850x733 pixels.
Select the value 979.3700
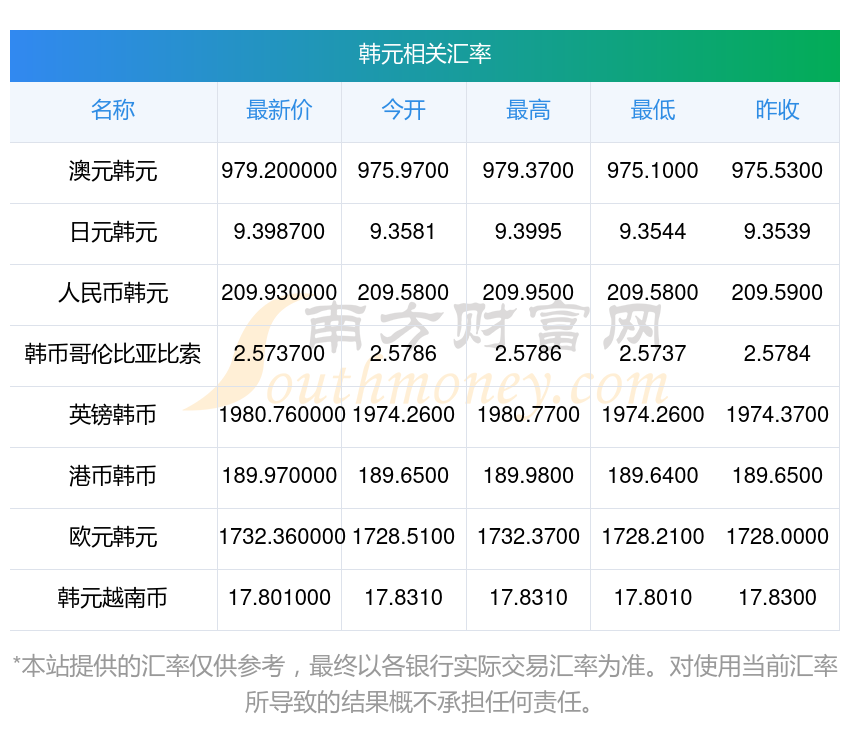pyautogui.click(x=528, y=171)
